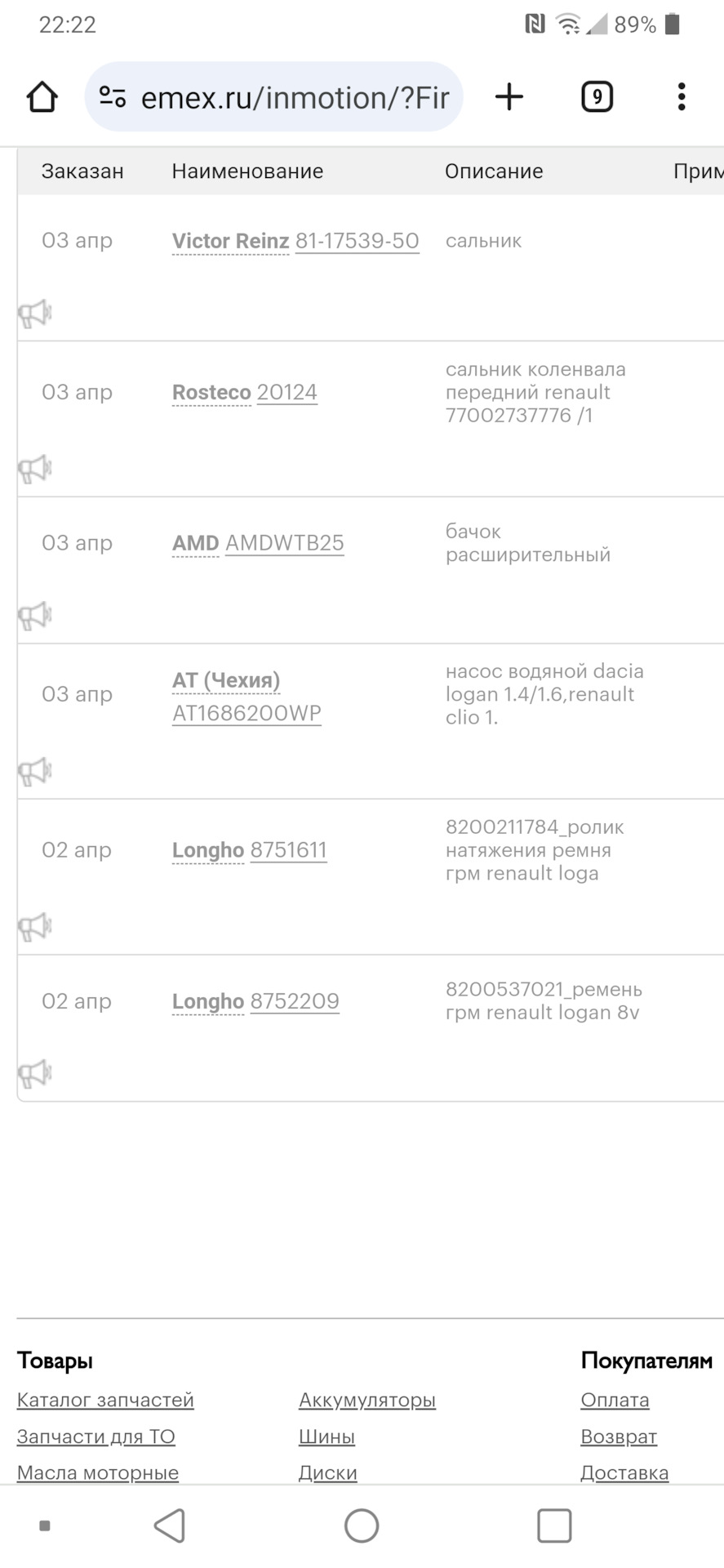Open Оплата link under Покупателям

point(615,1400)
